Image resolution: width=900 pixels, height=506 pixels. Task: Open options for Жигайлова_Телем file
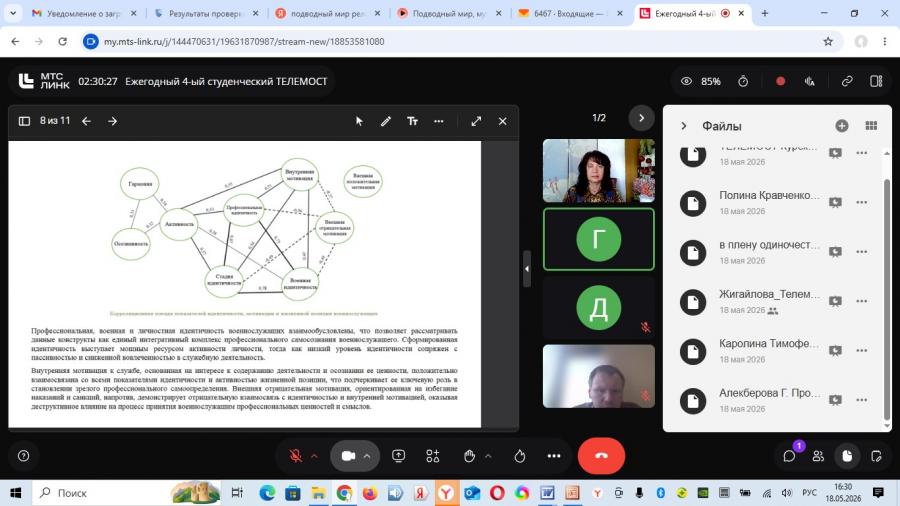click(862, 301)
